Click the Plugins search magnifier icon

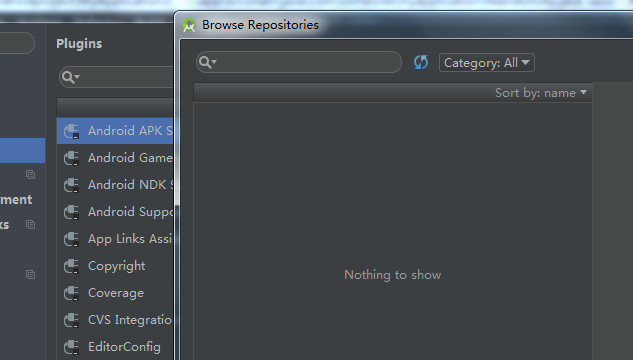coord(70,77)
